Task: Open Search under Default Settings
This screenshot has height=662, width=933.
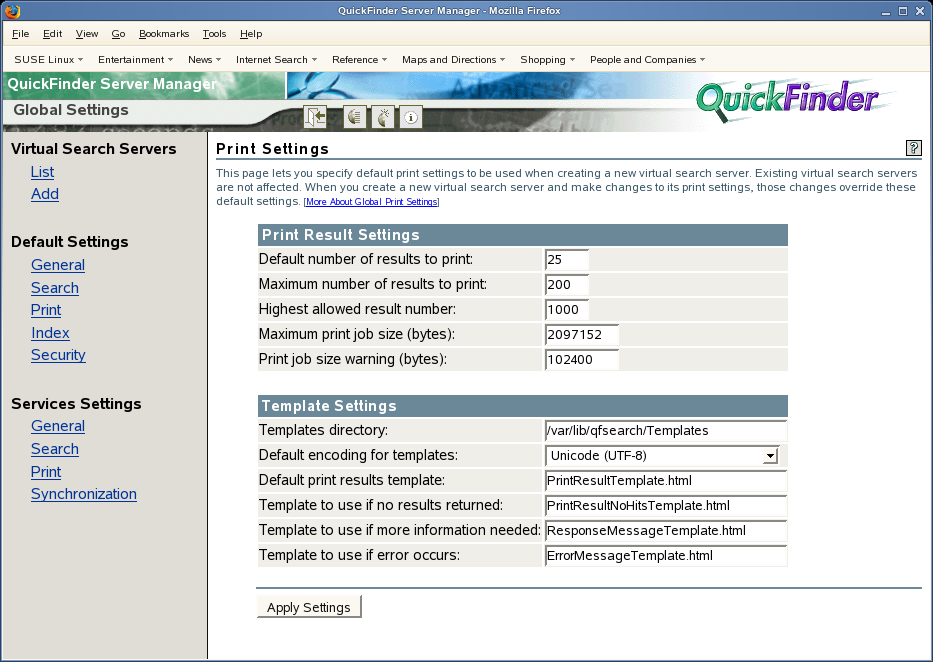Action: (x=55, y=288)
